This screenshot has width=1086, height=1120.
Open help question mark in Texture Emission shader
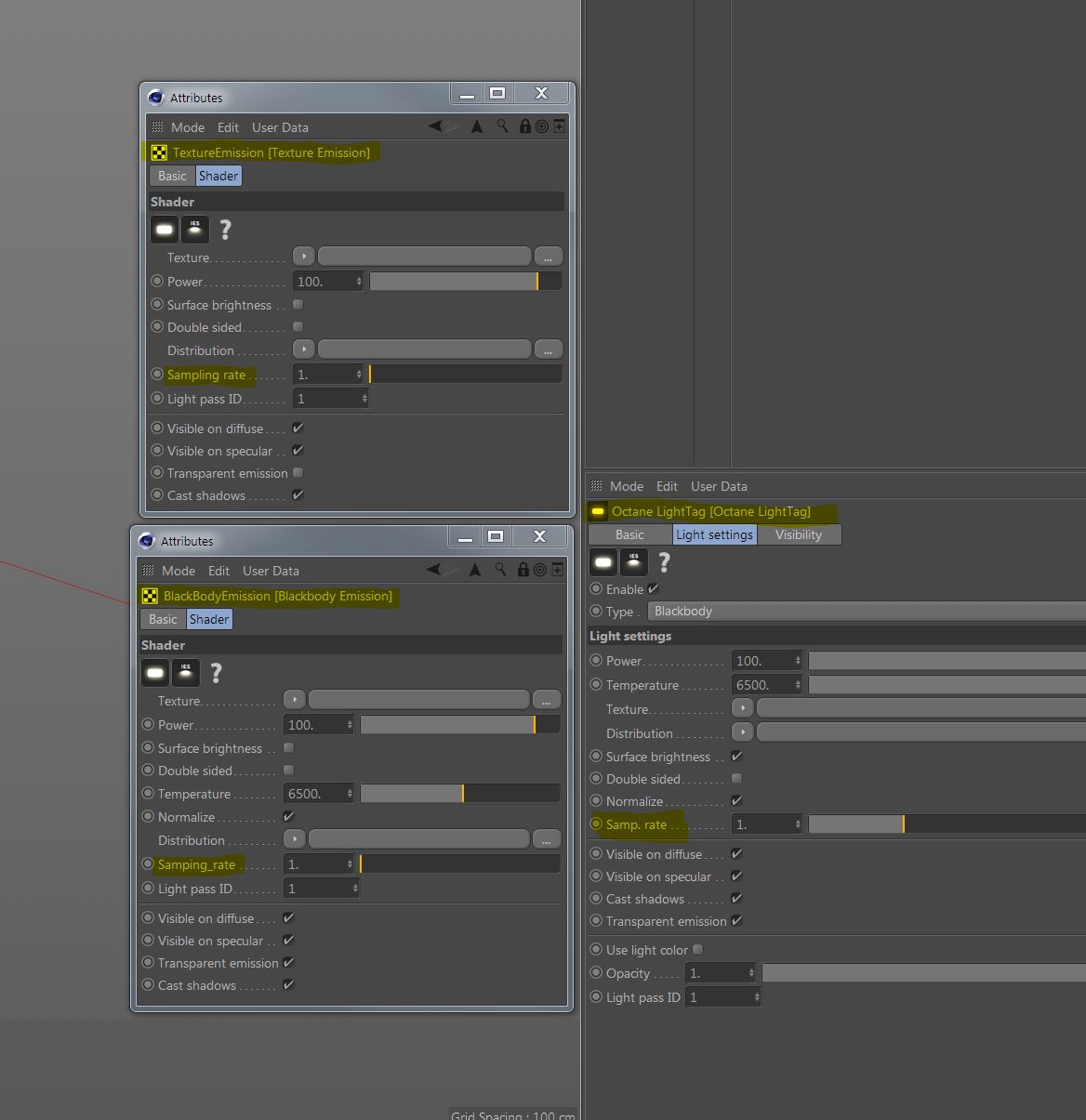pos(225,230)
